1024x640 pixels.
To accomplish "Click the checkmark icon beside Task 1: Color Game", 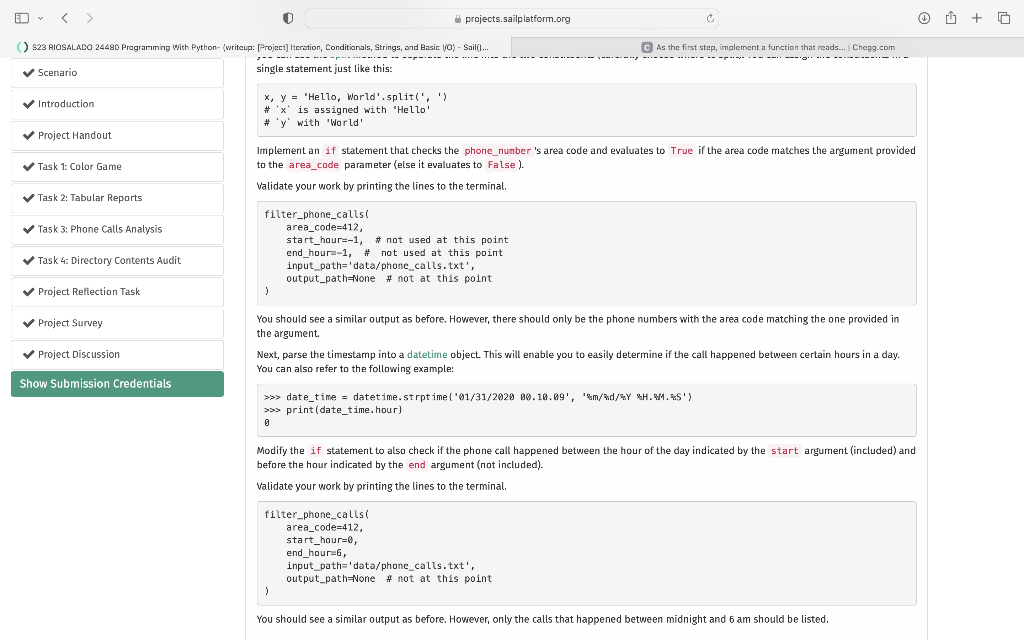I will click(28, 167).
